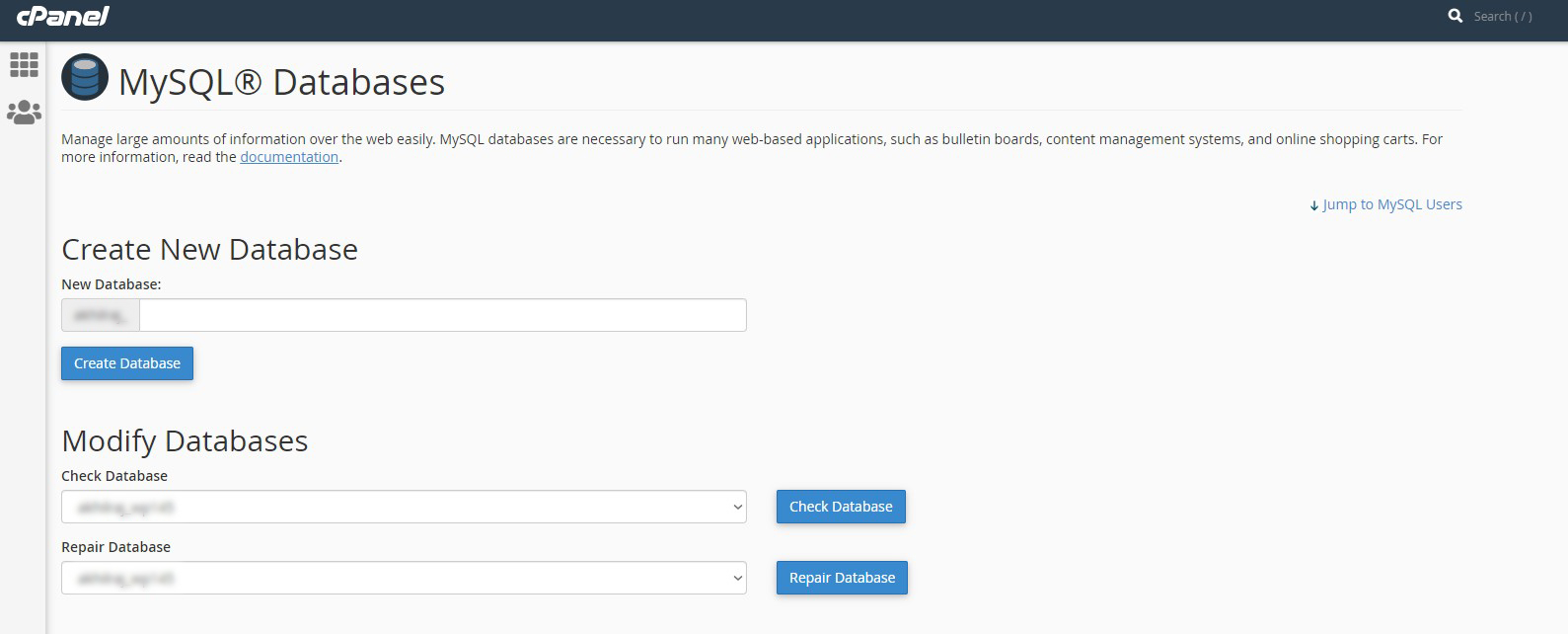Click the New Database name text box

coord(442,315)
